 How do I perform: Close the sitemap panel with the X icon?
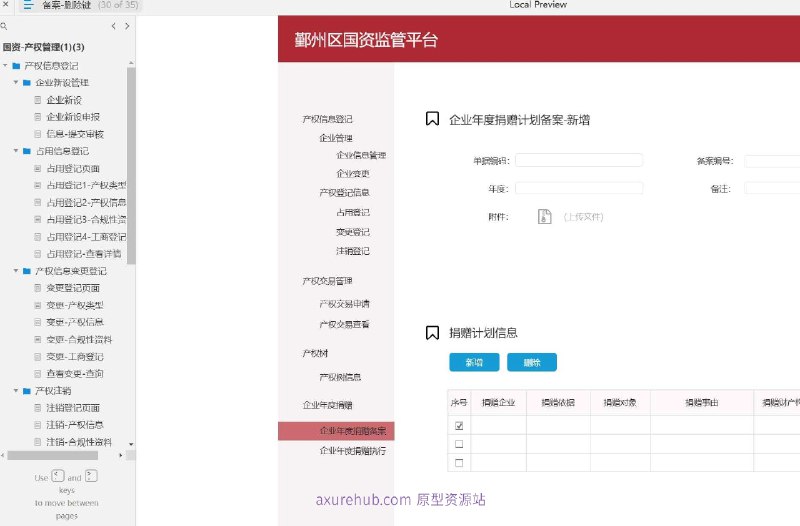point(6,4)
